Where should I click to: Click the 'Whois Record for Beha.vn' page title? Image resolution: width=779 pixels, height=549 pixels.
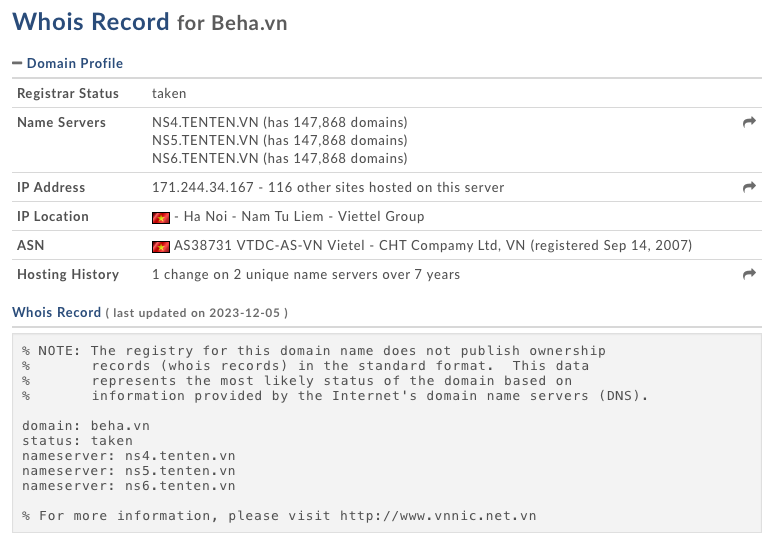(x=150, y=22)
